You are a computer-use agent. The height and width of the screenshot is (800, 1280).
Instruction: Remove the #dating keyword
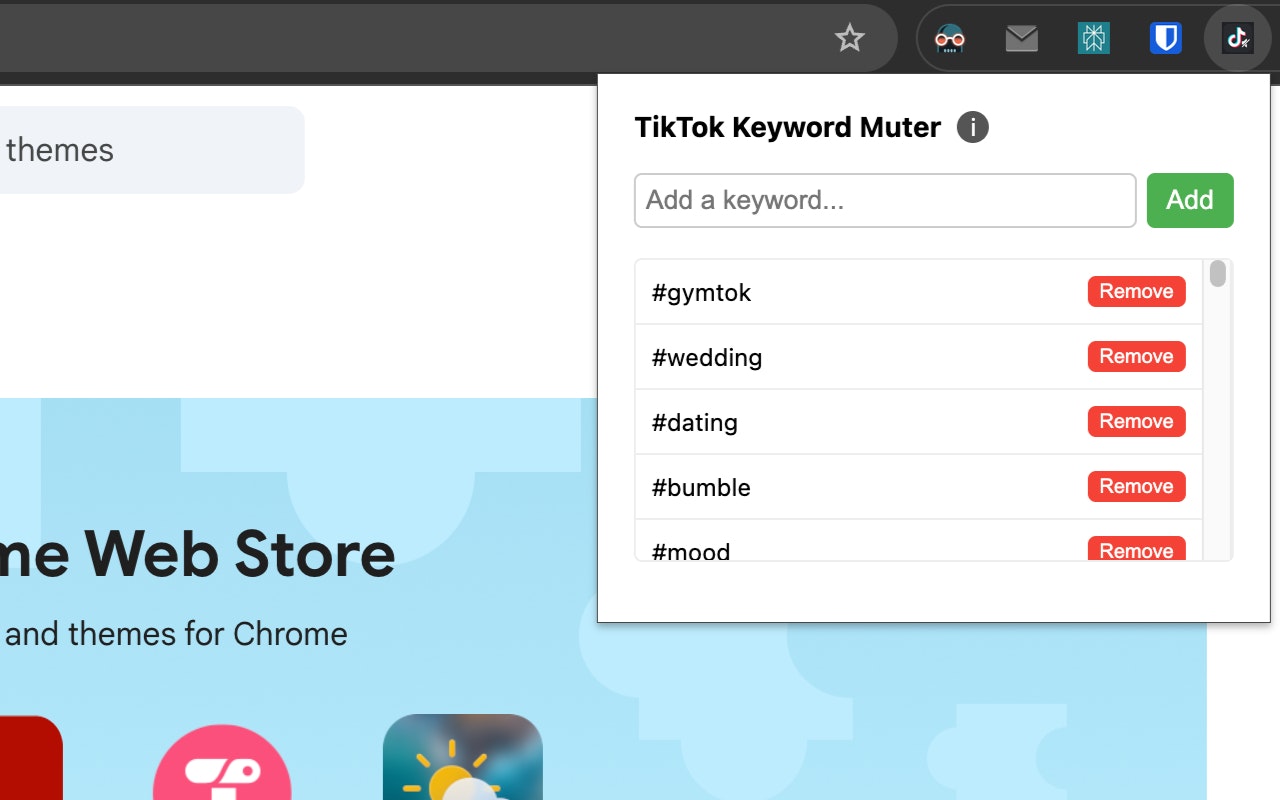(x=1136, y=421)
